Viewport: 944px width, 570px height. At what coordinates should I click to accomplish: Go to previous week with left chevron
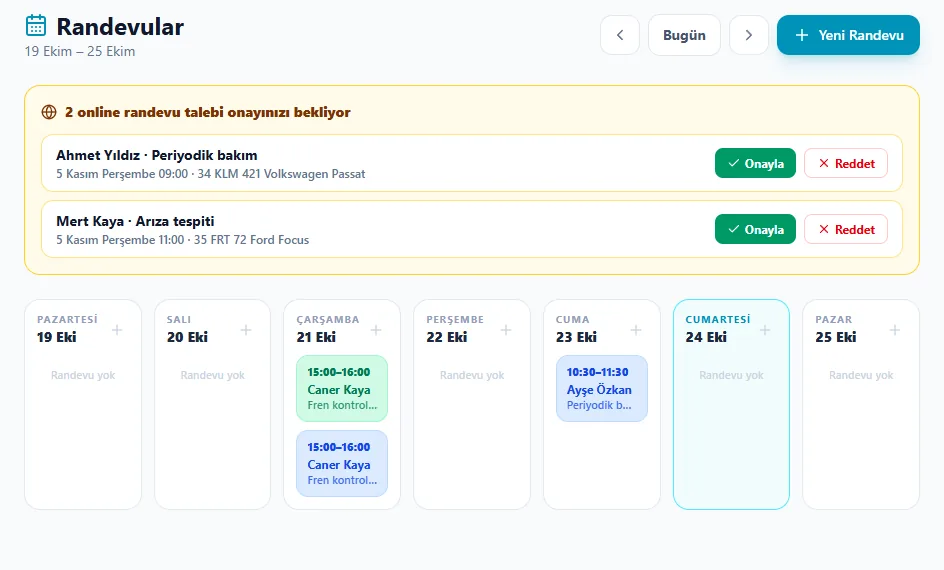point(620,35)
